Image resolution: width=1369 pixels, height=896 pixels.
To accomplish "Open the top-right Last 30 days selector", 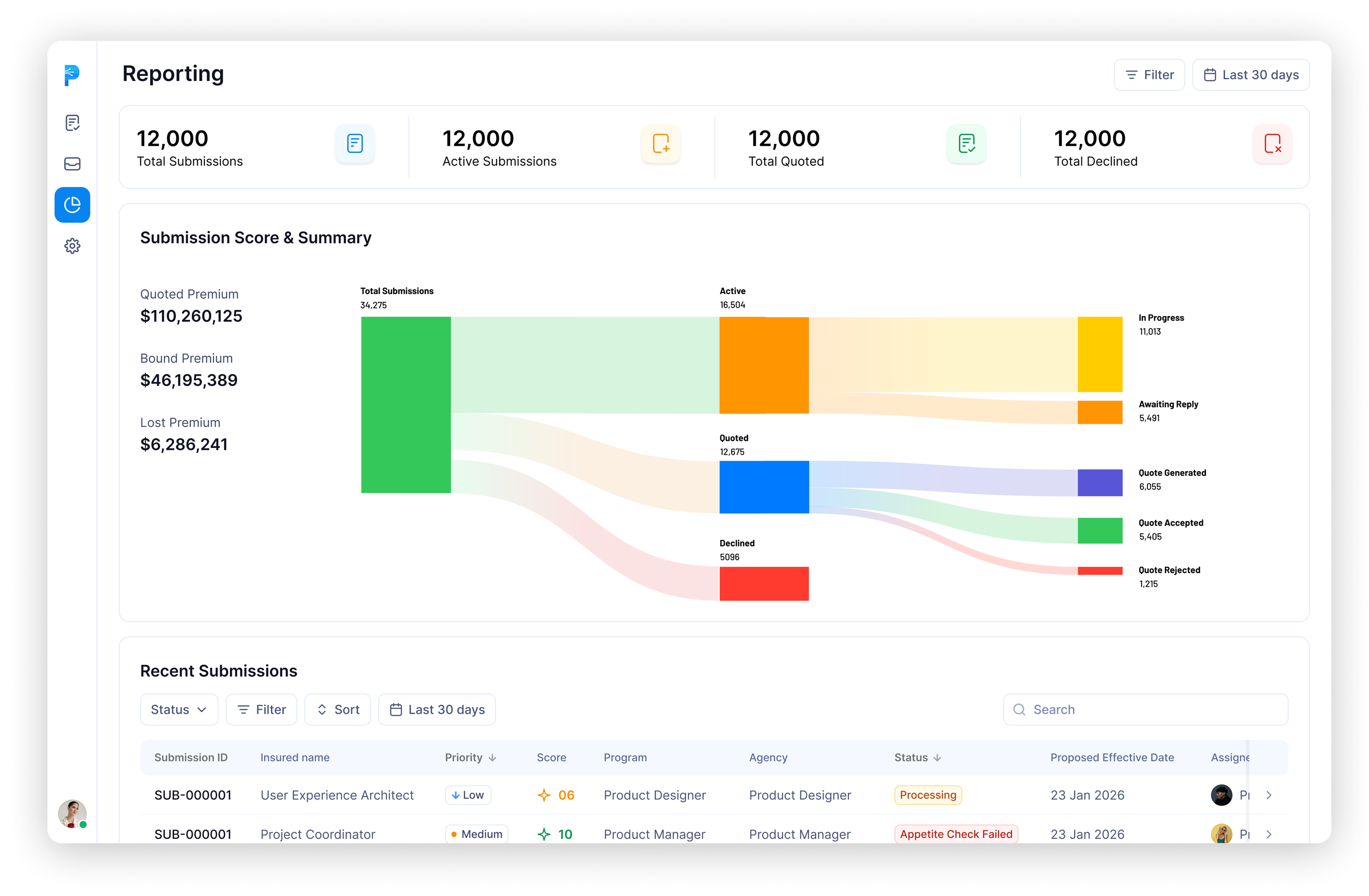I will pos(1250,75).
